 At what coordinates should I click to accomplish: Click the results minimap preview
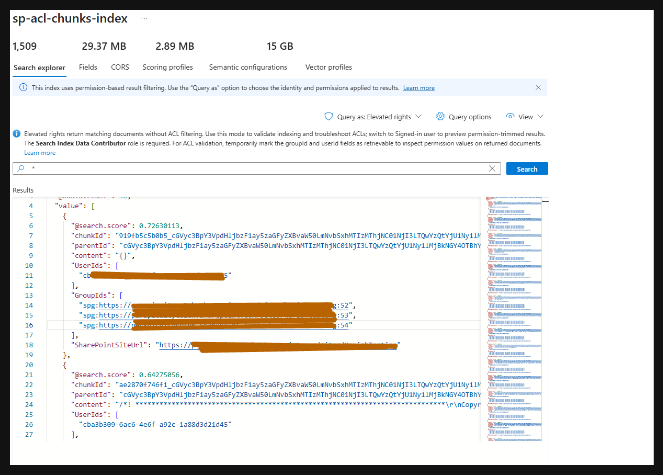pyautogui.click(x=514, y=319)
